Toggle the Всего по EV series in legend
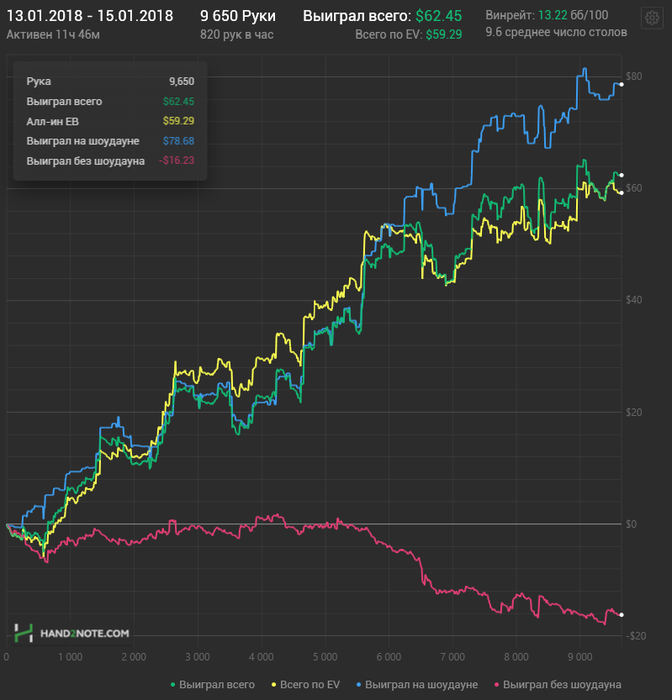The width and height of the screenshot is (672, 700). [308, 685]
